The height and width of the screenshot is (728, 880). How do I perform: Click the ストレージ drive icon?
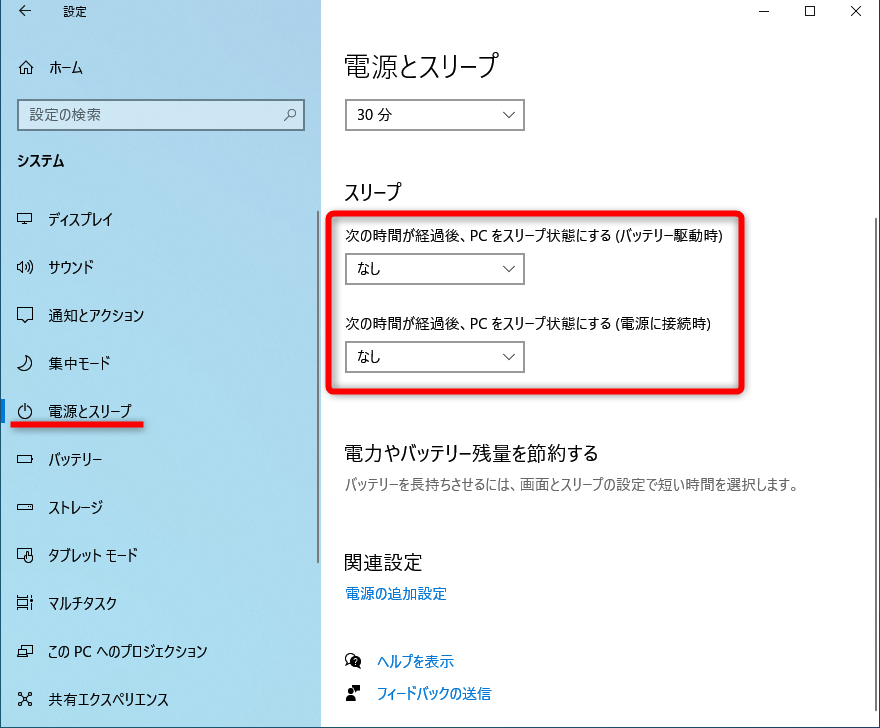tap(25, 507)
